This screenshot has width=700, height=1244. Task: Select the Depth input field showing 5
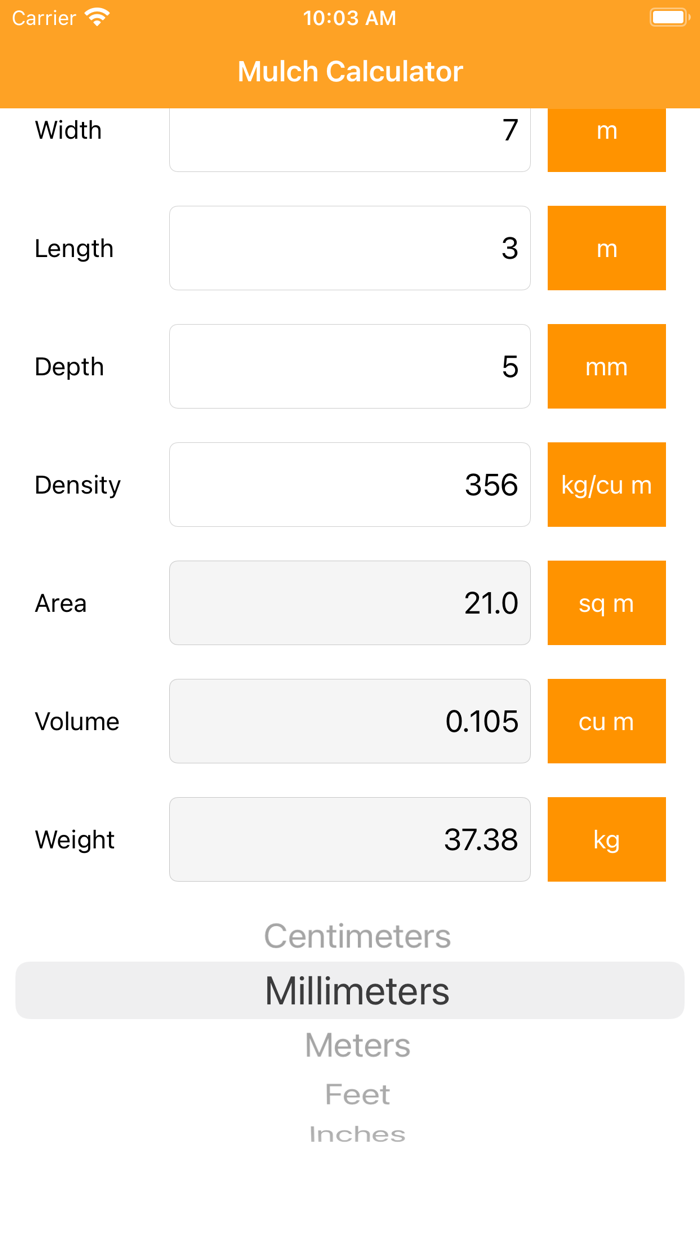coord(350,366)
